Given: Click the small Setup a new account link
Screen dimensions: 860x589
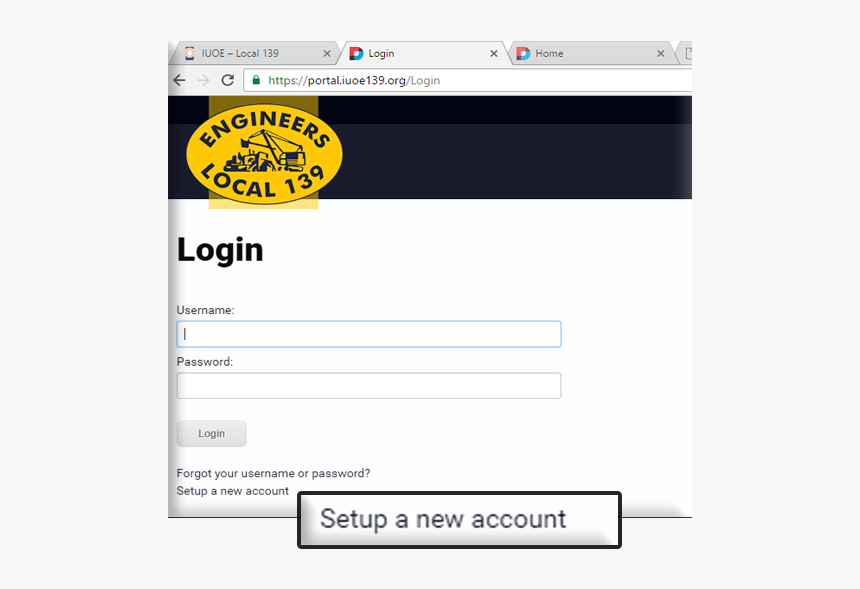Looking at the screenshot, I should (233, 491).
